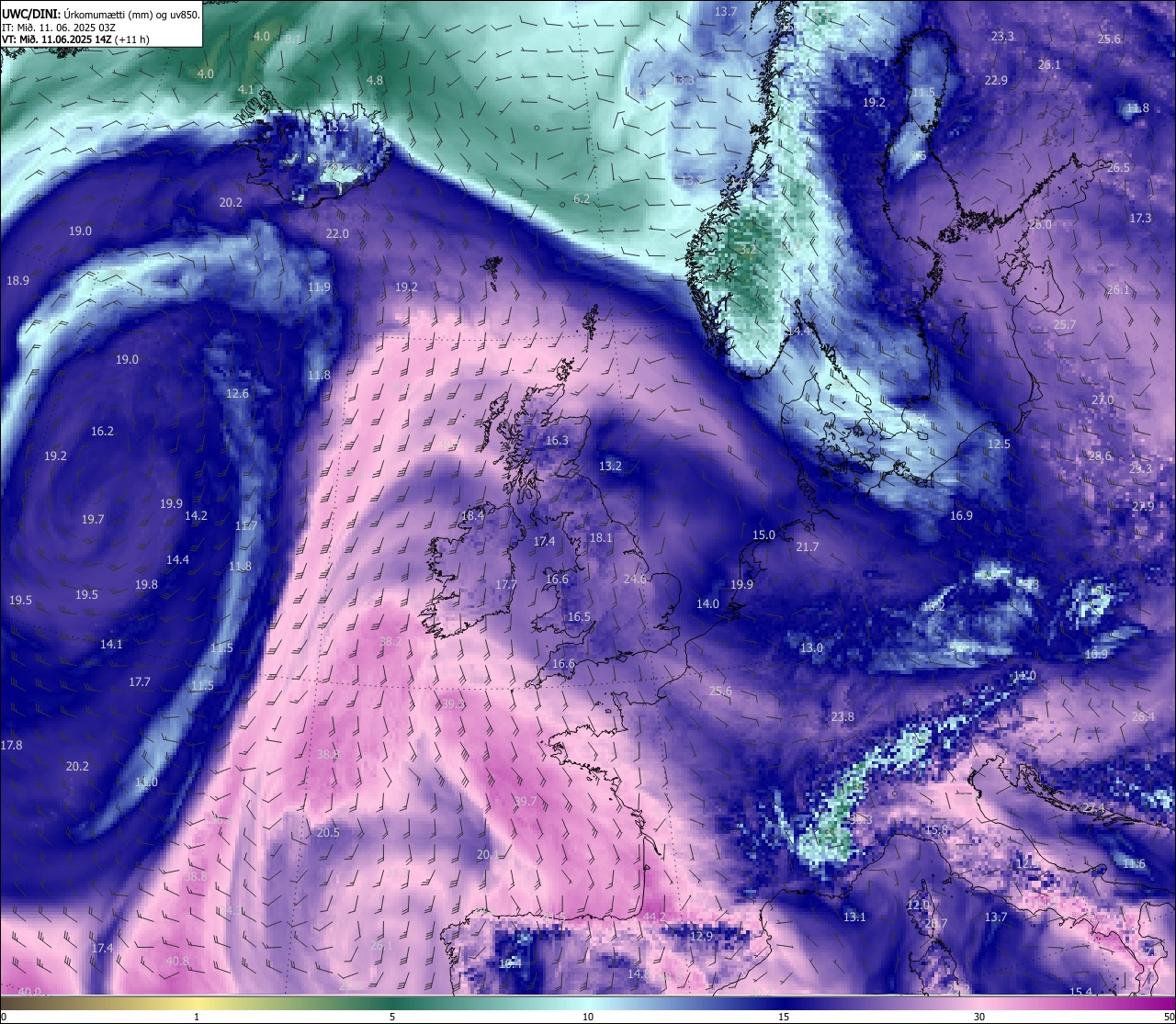Click the 19.7 value in cyclone center
The height and width of the screenshot is (1024, 1176).
click(x=93, y=520)
